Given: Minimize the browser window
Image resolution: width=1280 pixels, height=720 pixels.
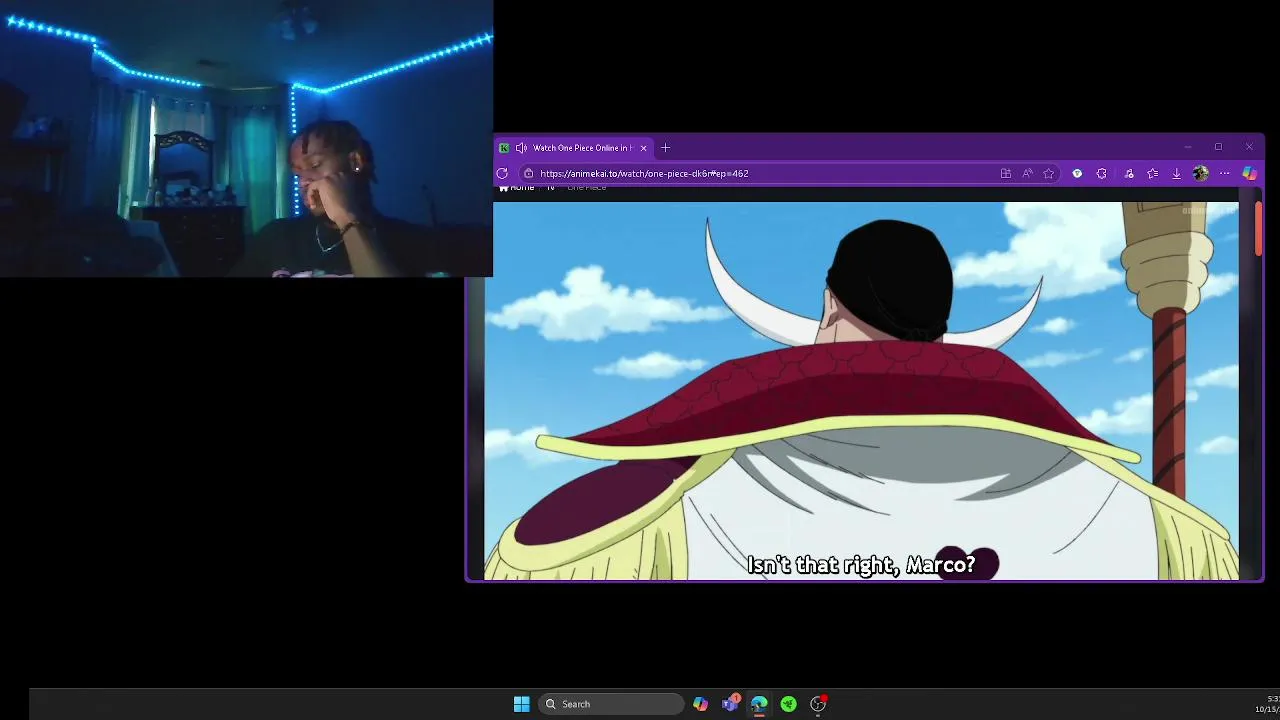Looking at the screenshot, I should (1187, 147).
